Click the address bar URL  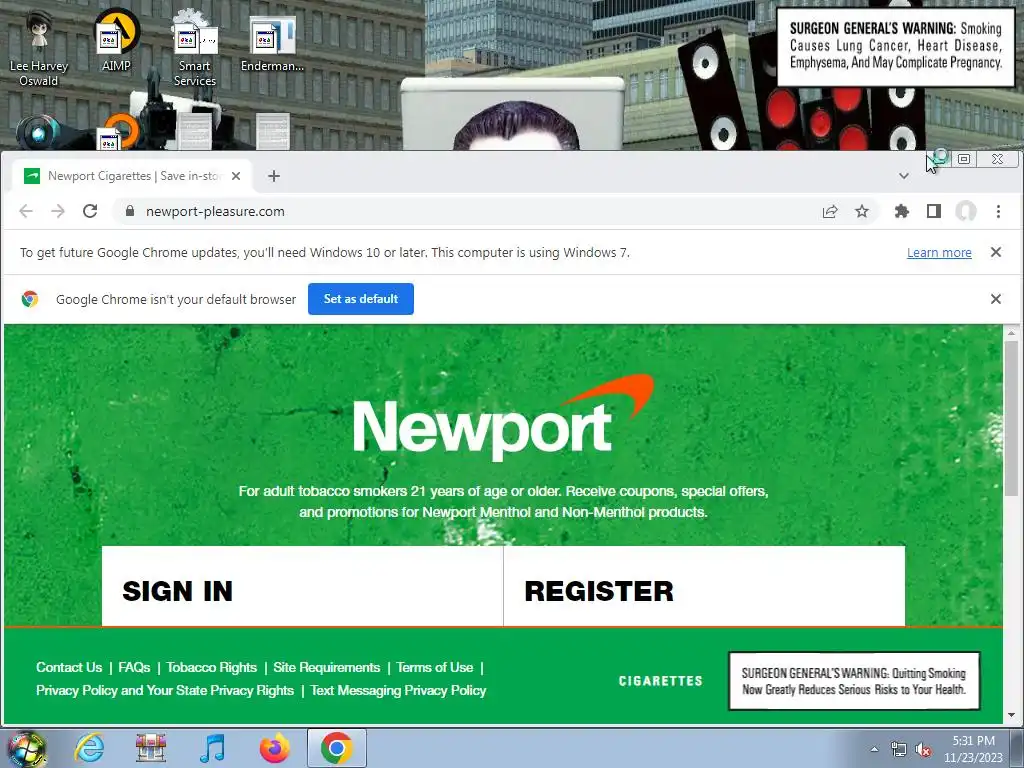point(215,211)
